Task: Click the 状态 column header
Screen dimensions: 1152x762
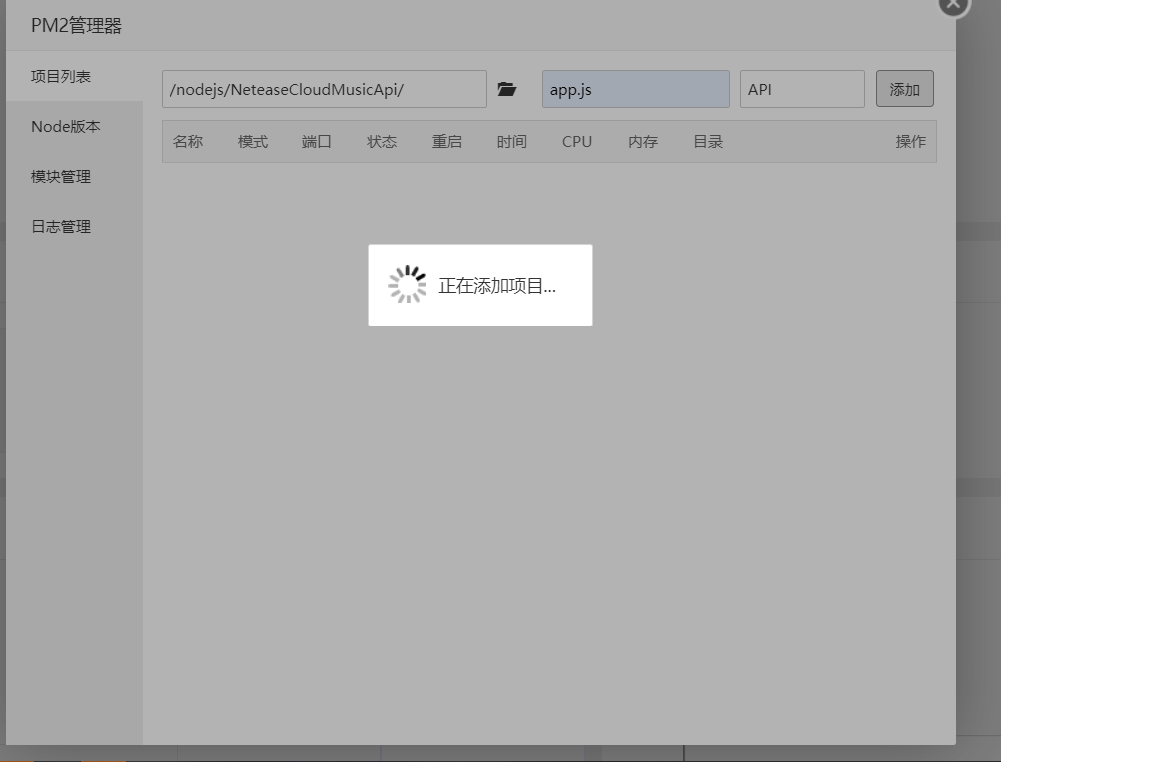Action: click(x=381, y=141)
